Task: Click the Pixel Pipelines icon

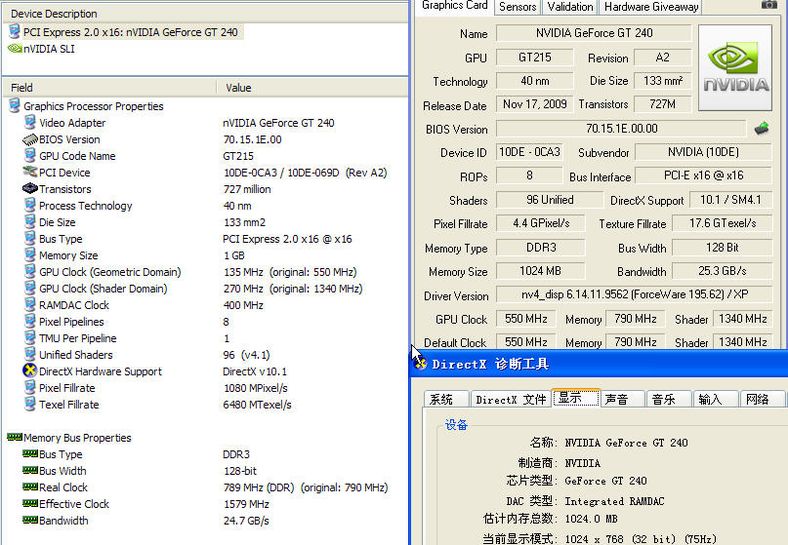Action: (x=30, y=321)
